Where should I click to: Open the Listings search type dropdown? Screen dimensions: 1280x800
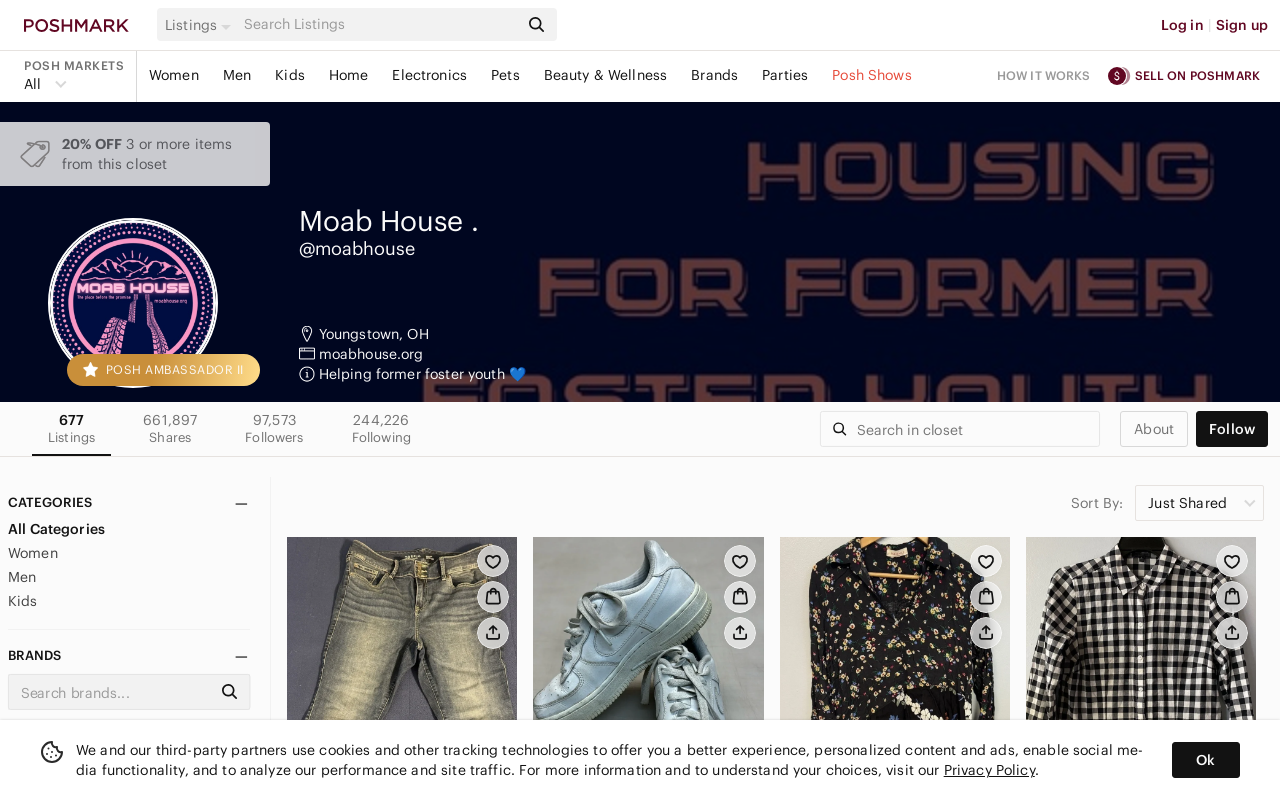(197, 25)
